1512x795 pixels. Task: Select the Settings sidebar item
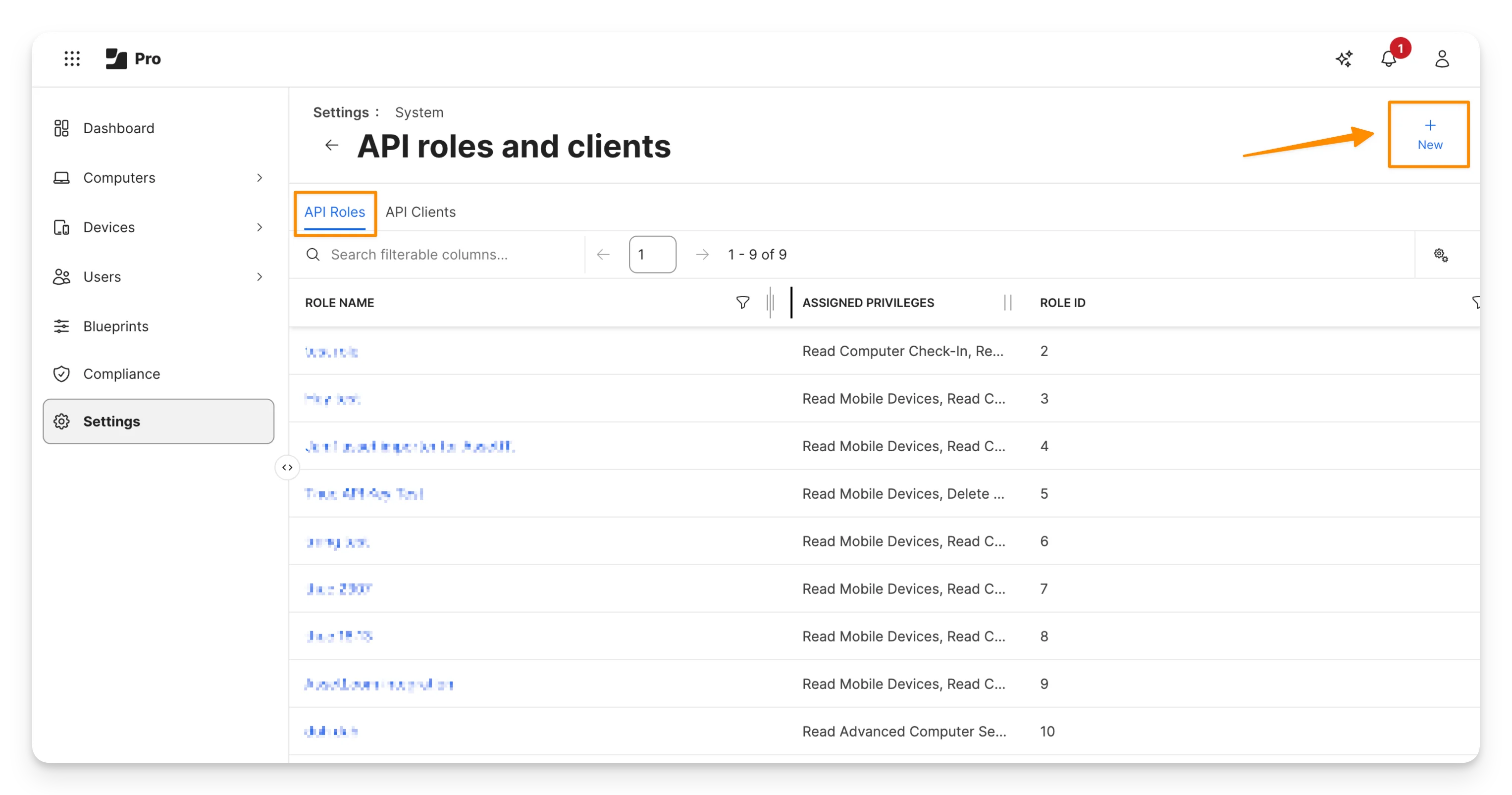pos(158,421)
